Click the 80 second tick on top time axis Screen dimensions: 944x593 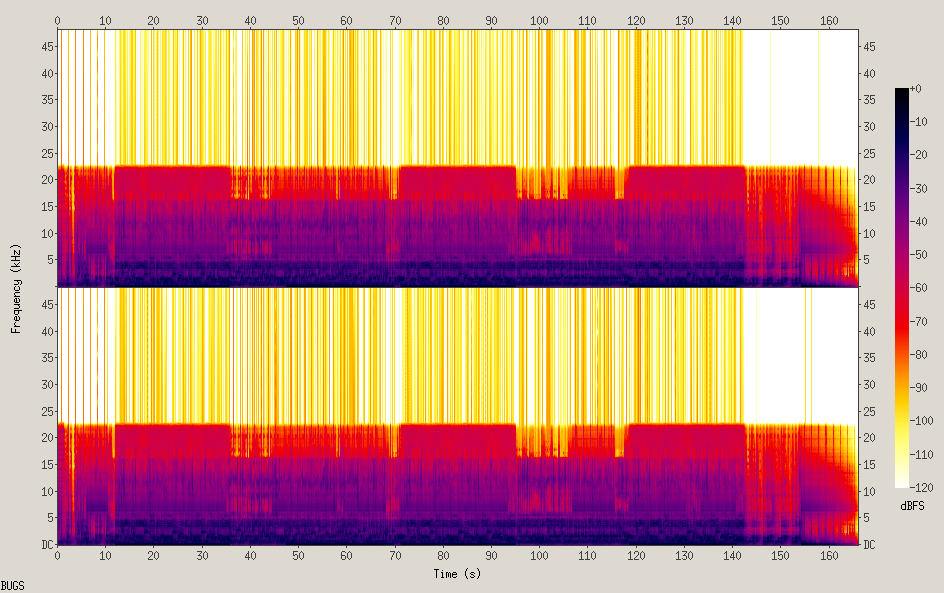coord(443,20)
